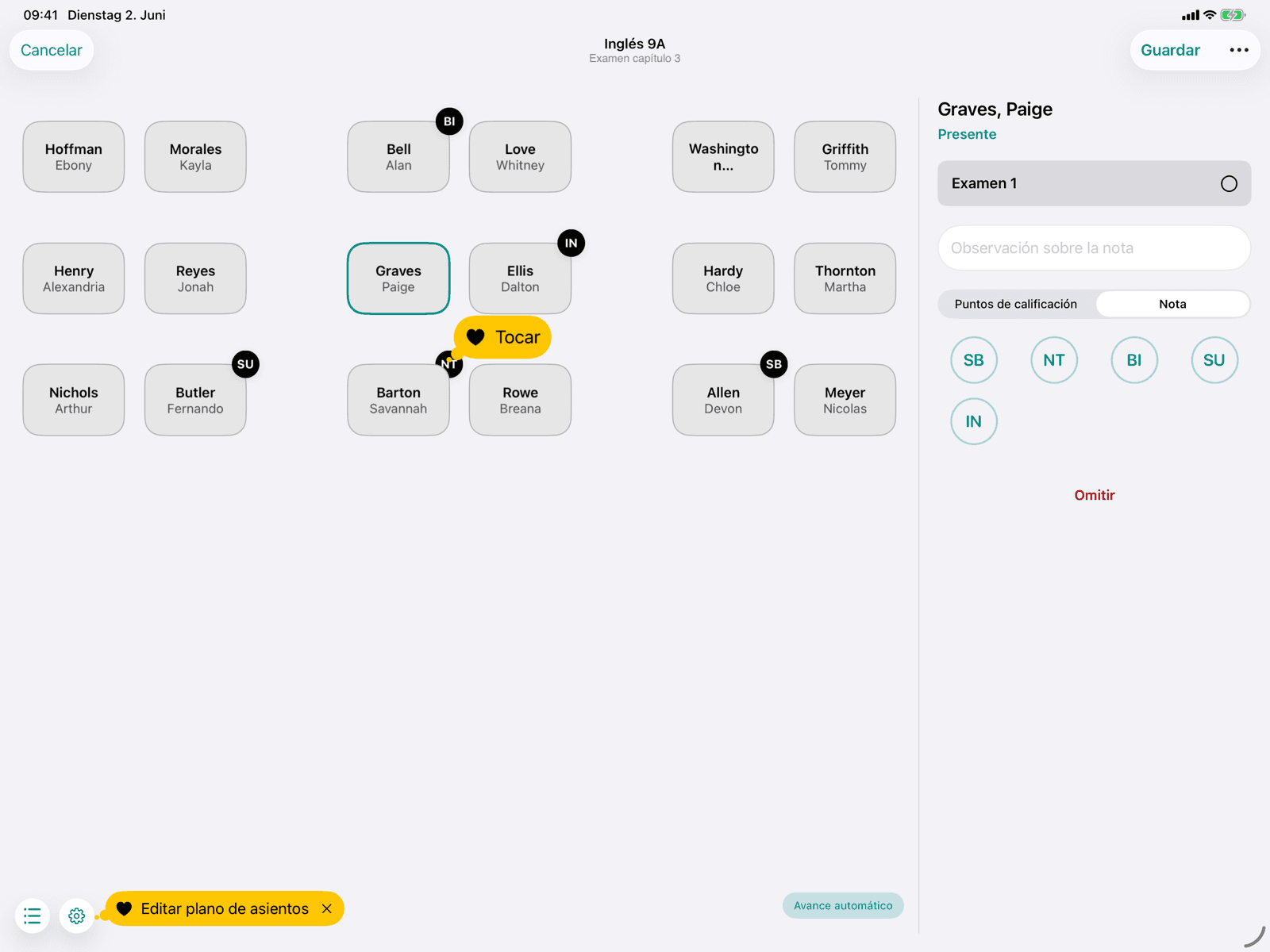Focus the Observación sobre la nota field
1270x952 pixels.
[x=1094, y=248]
